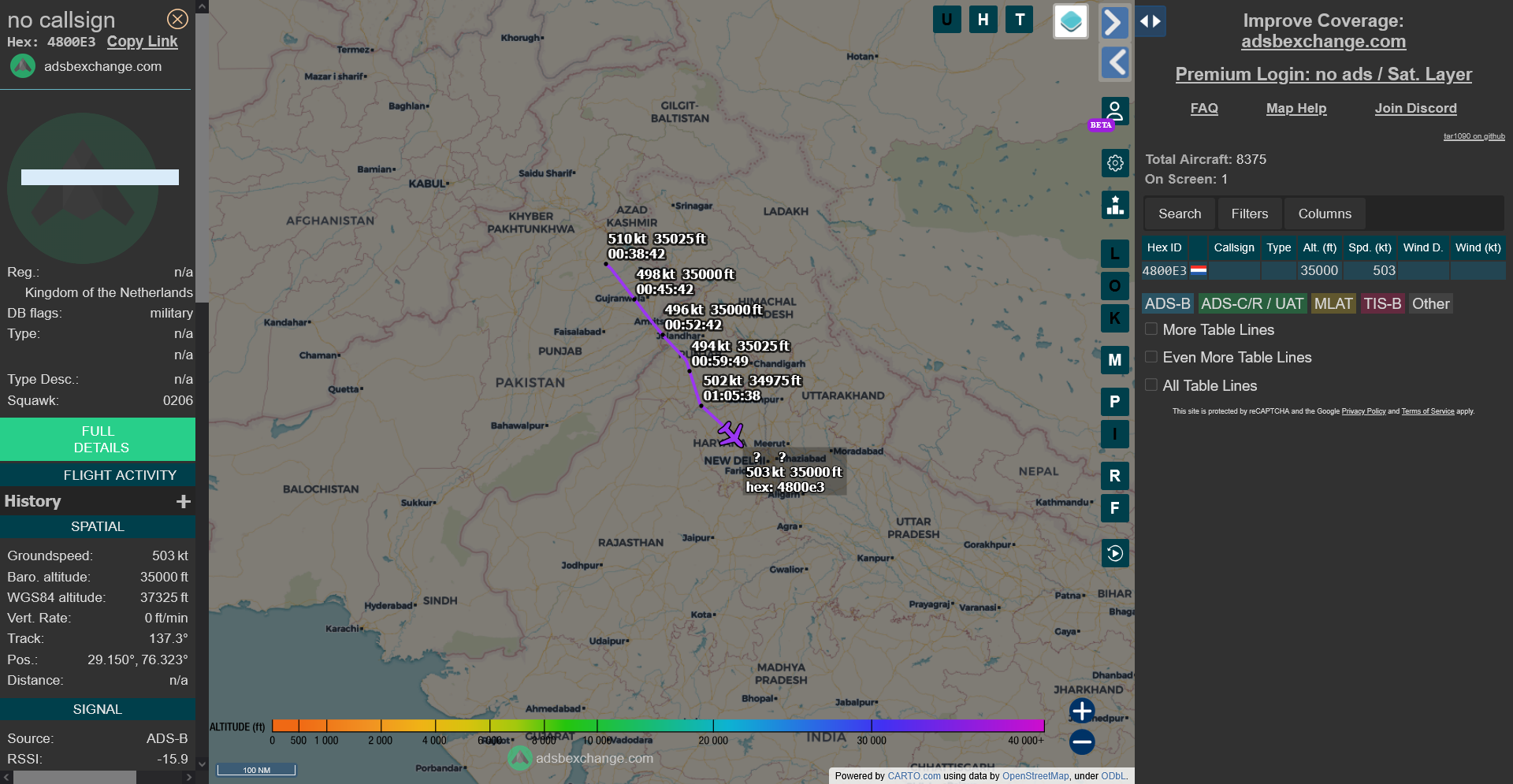Image resolution: width=1513 pixels, height=784 pixels.
Task: Open the Columns tab
Action: 1325,214
